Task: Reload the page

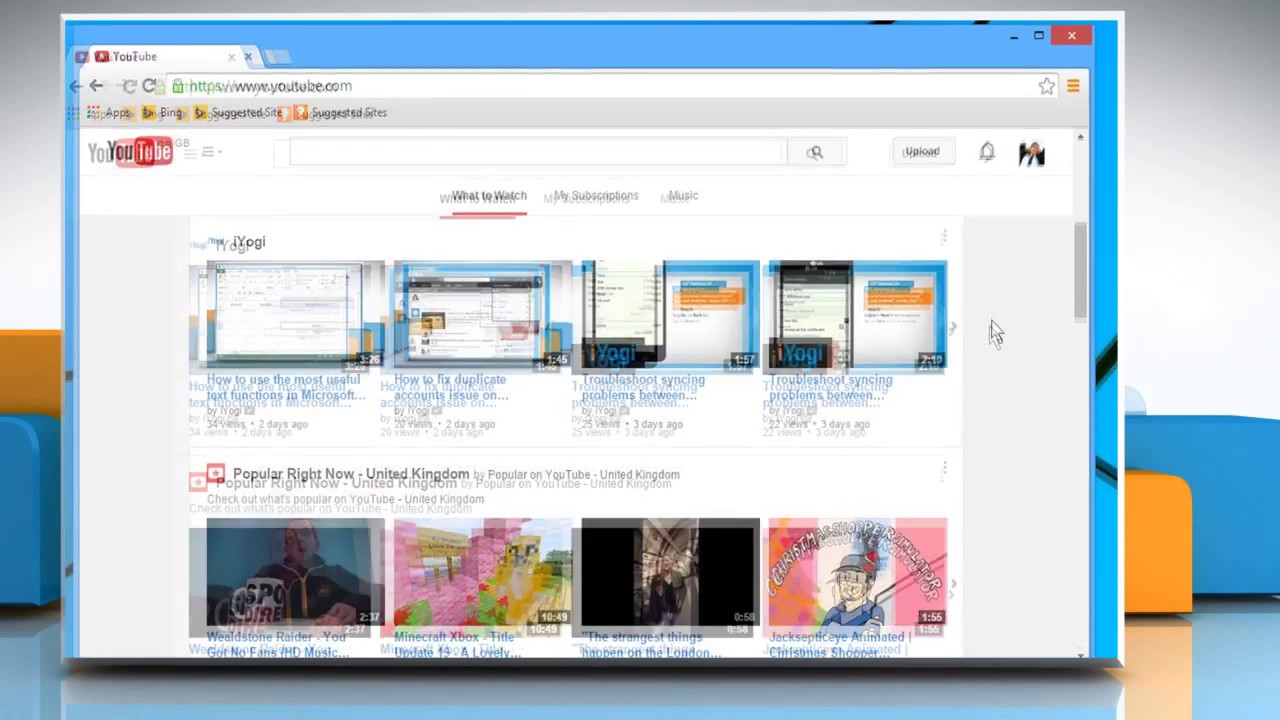Action: pos(148,86)
